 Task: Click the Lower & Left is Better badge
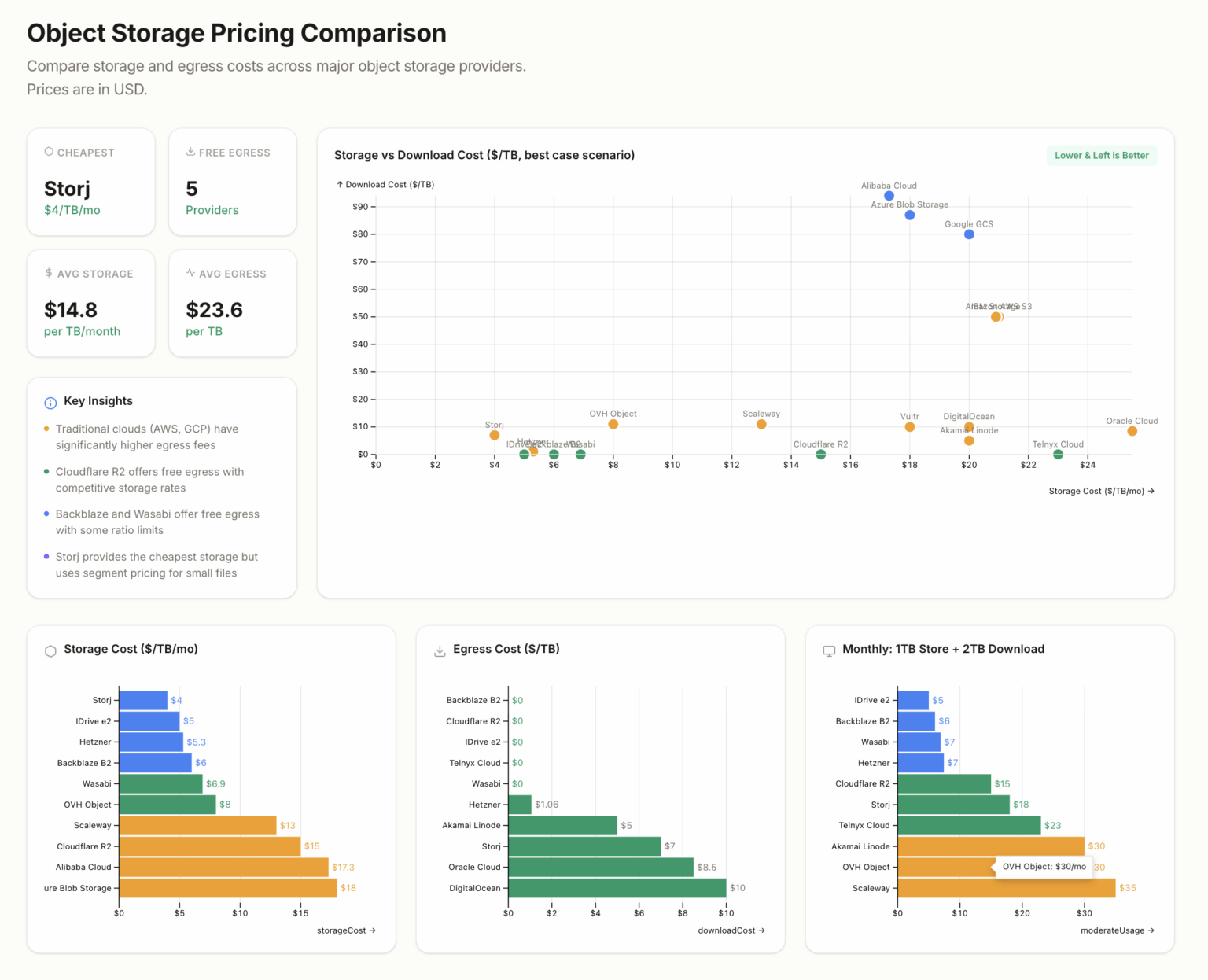(x=1101, y=155)
